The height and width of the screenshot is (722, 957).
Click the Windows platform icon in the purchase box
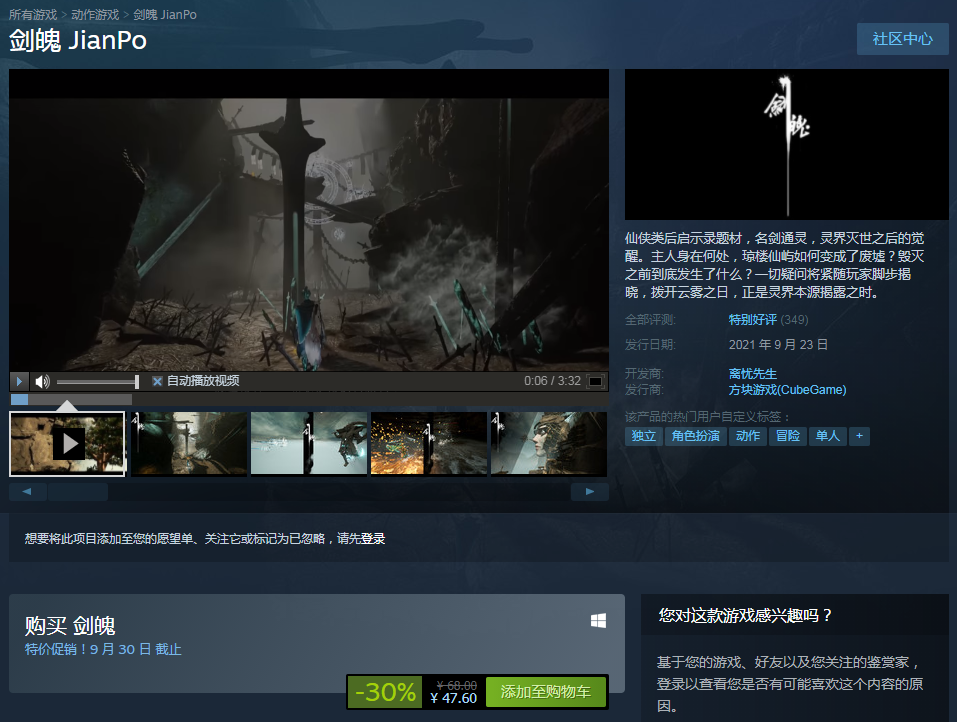[598, 621]
